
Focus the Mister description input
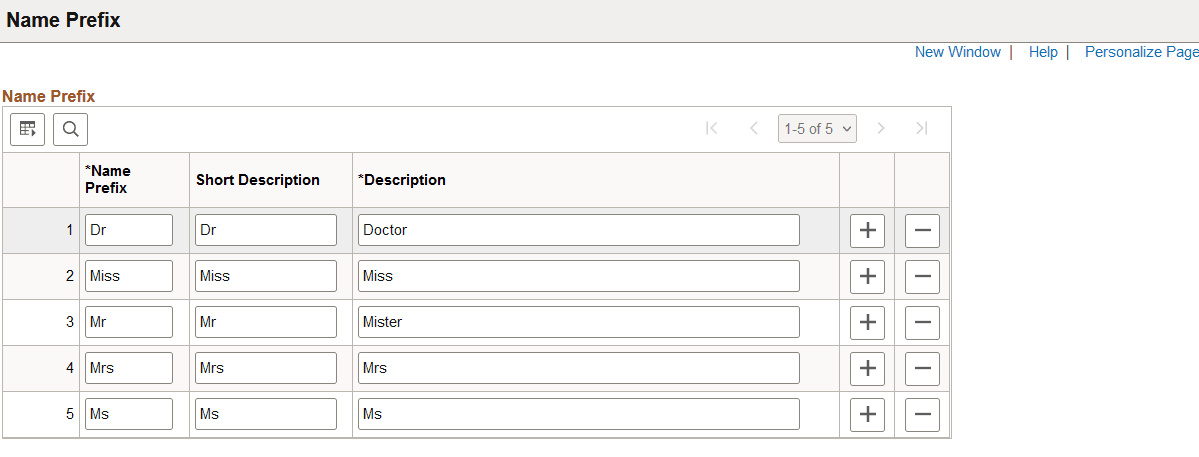point(578,322)
